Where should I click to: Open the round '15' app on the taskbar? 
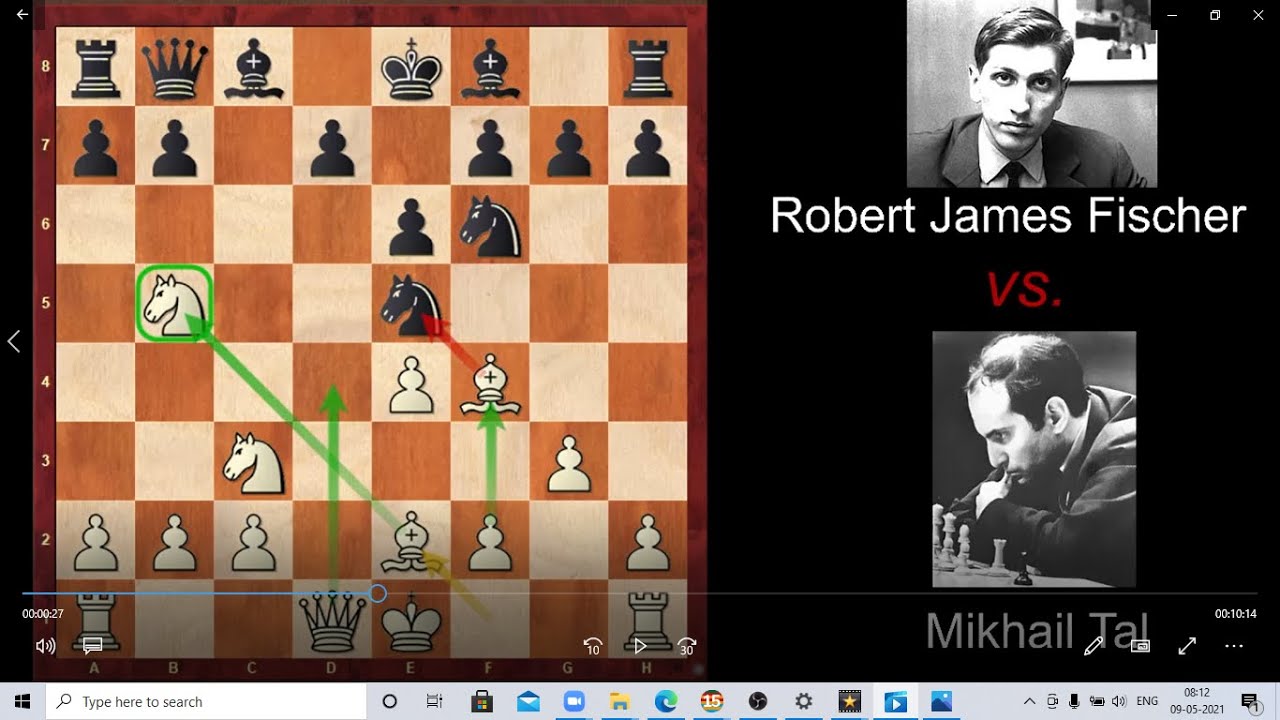tap(712, 701)
